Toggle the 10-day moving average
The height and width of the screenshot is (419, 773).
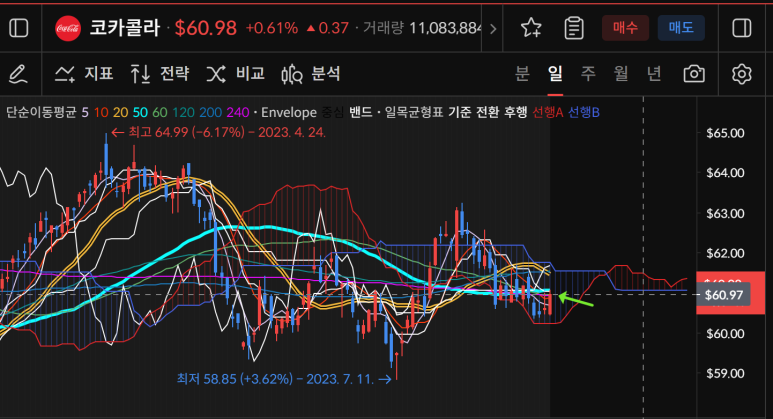pos(101,112)
